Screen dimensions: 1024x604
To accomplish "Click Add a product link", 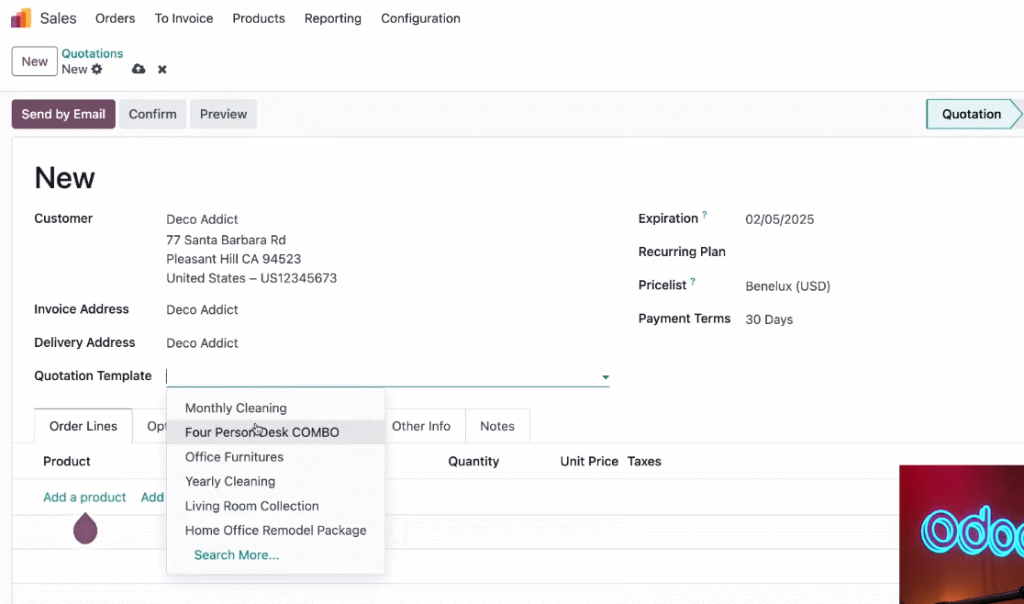I will (84, 498).
